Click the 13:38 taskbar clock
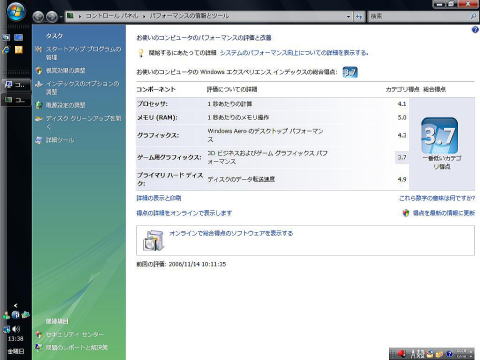The image size is (480, 360). (x=15, y=339)
